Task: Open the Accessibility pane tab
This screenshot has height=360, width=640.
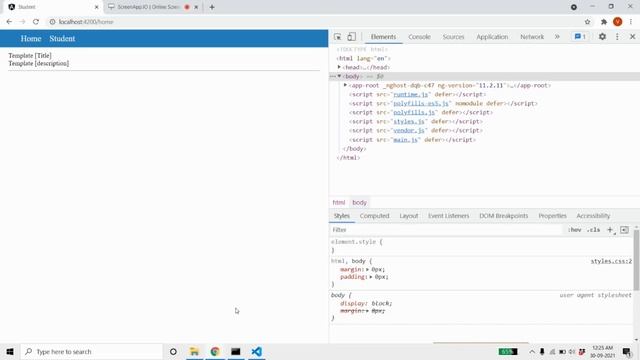Action: coord(593,216)
